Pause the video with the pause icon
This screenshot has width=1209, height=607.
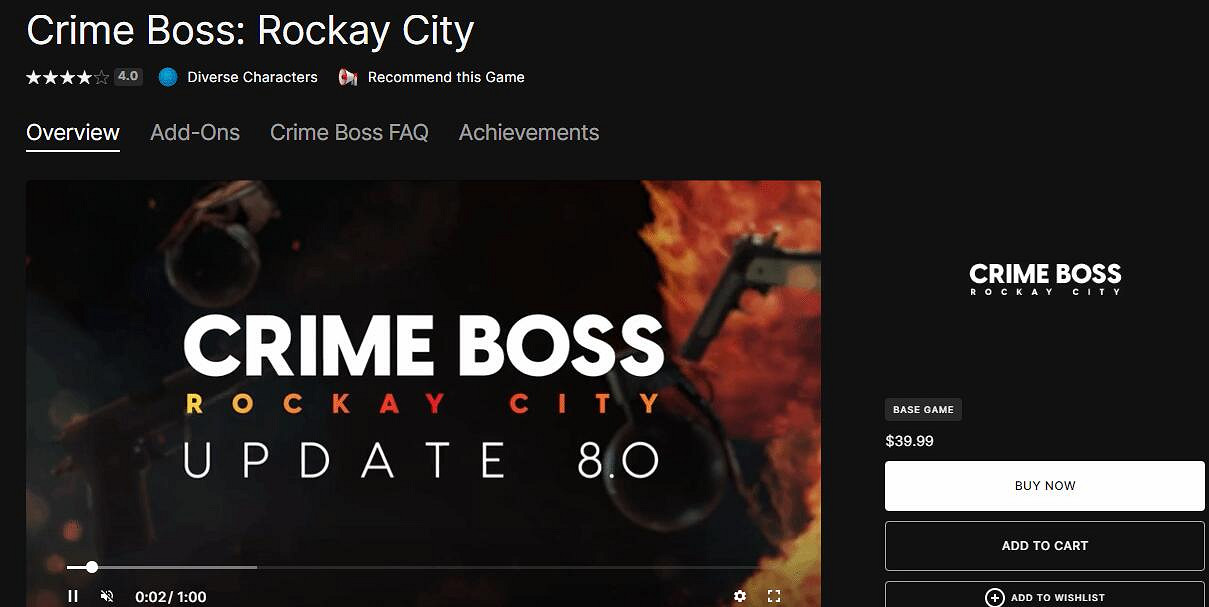coord(73,596)
